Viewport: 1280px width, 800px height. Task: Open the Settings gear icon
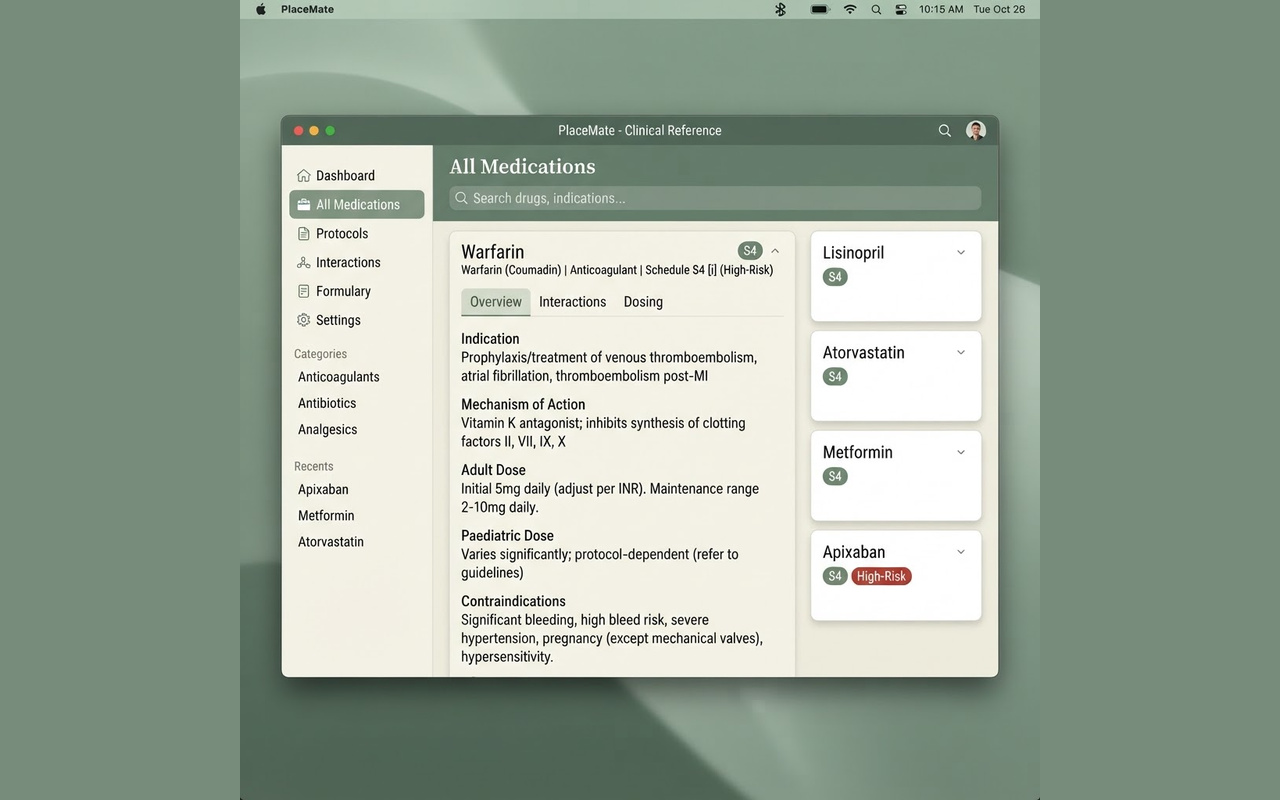coord(304,321)
